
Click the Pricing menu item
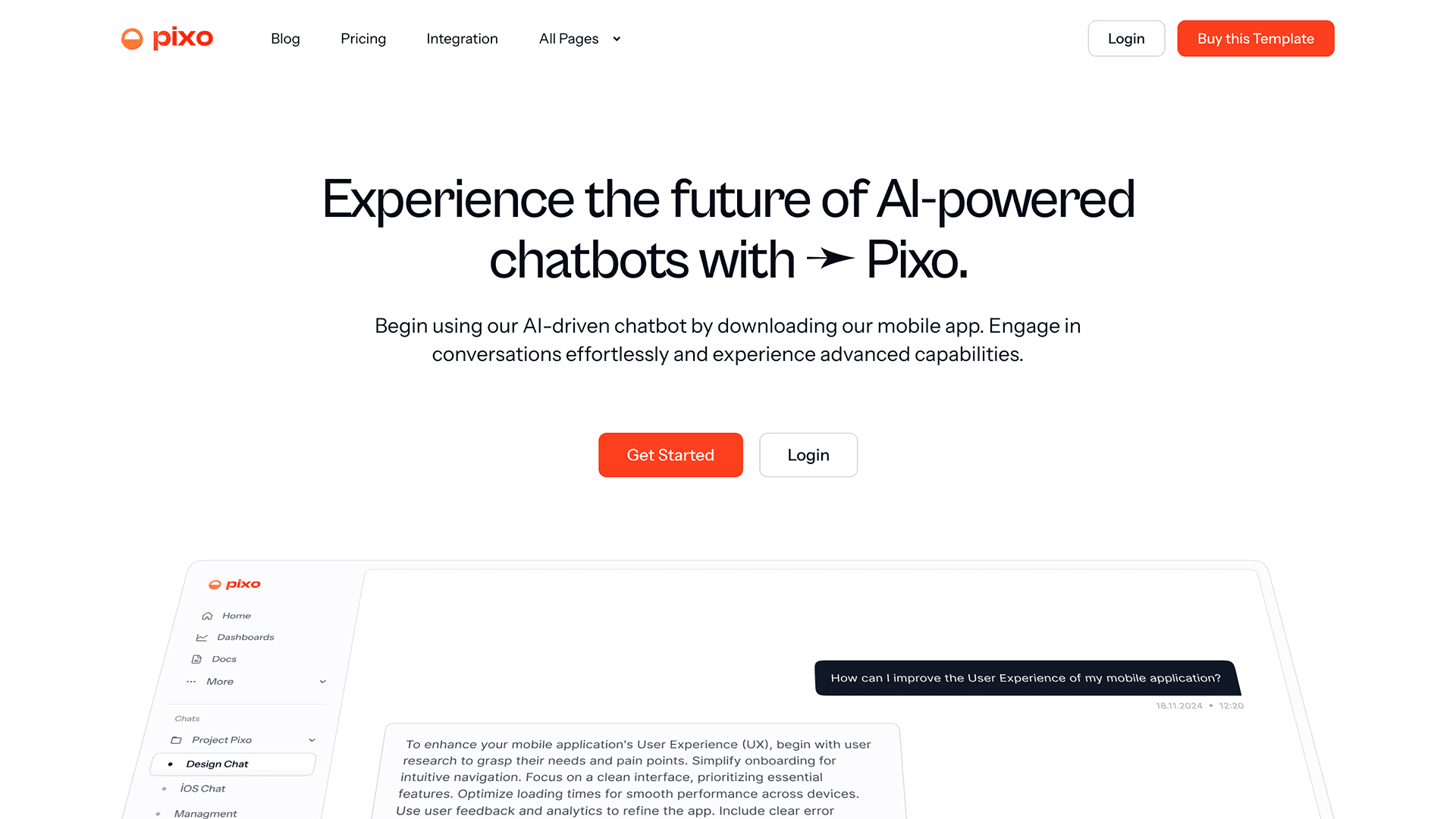pyautogui.click(x=363, y=38)
